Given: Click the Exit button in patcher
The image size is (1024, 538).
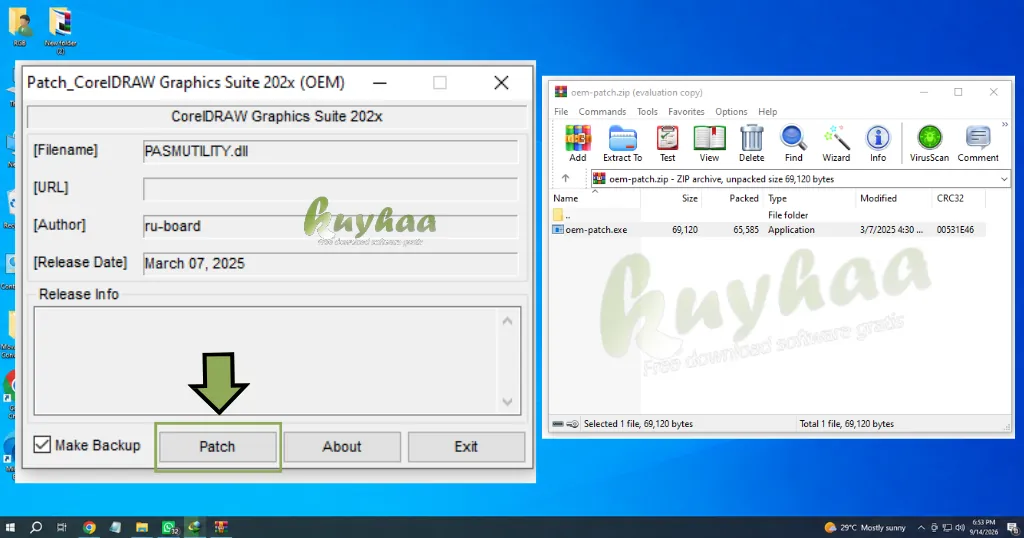Looking at the screenshot, I should click(466, 447).
